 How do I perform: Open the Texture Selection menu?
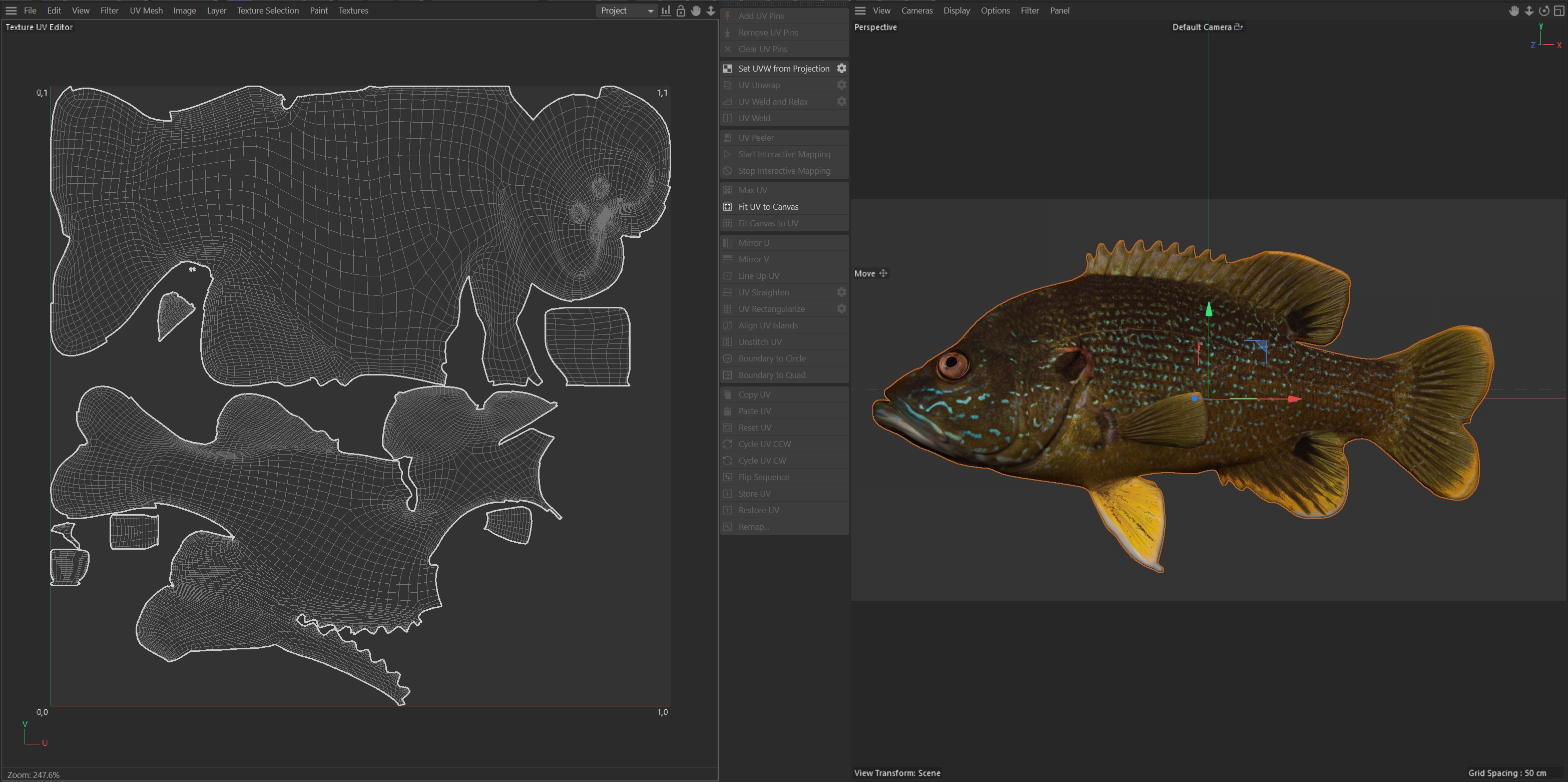268,11
